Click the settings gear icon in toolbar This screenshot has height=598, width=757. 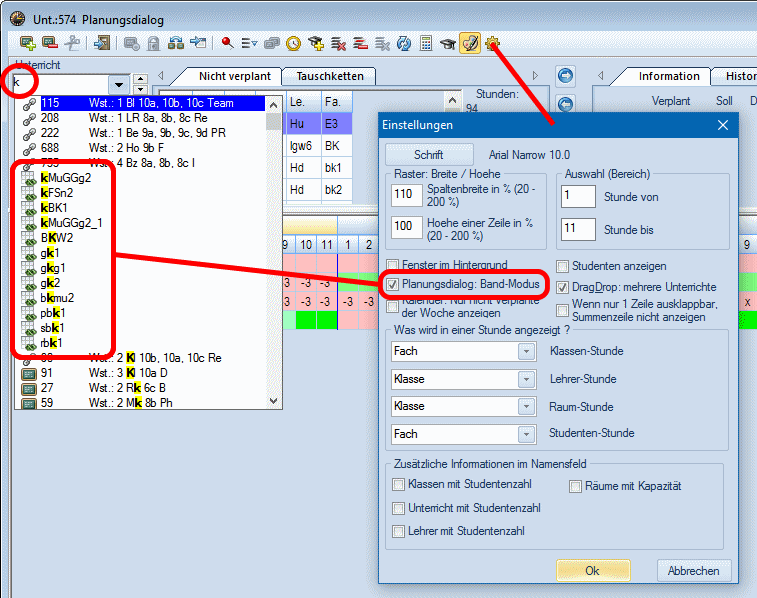coord(492,43)
